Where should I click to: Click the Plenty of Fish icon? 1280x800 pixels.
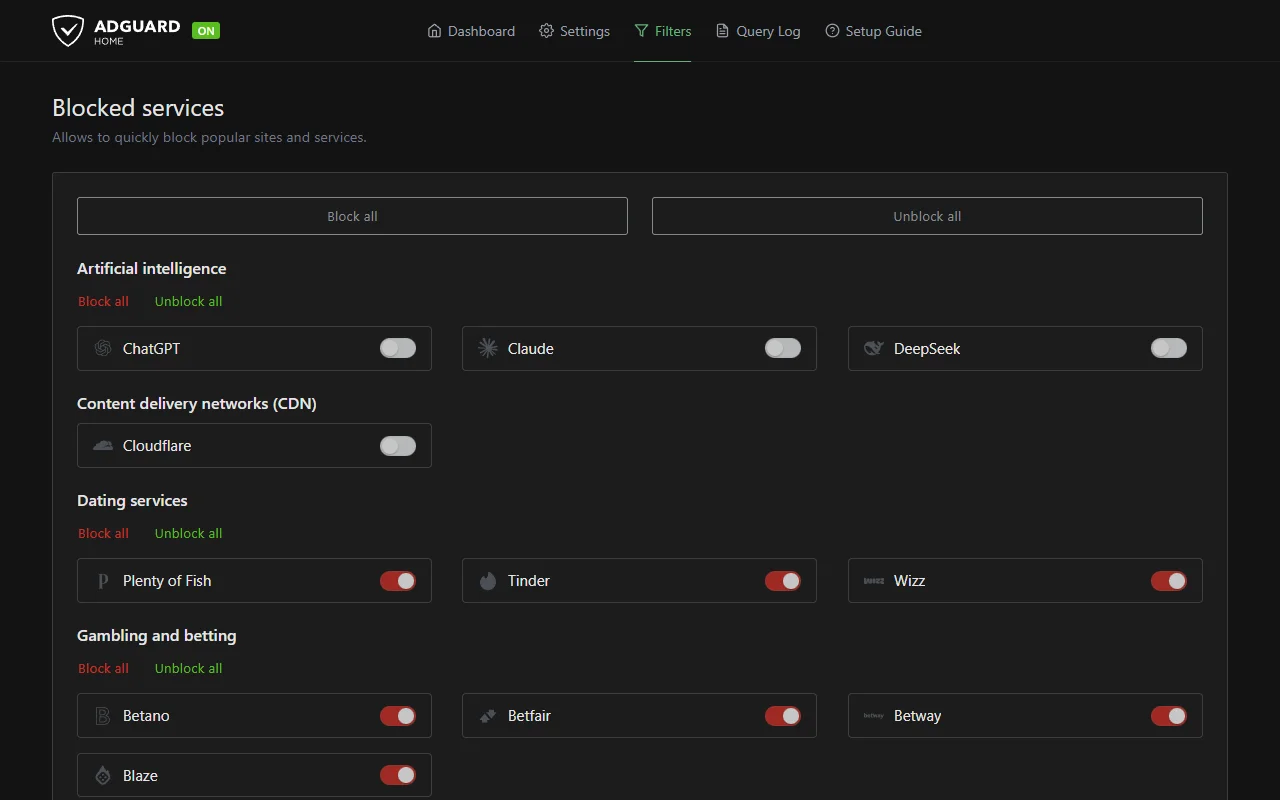101,580
